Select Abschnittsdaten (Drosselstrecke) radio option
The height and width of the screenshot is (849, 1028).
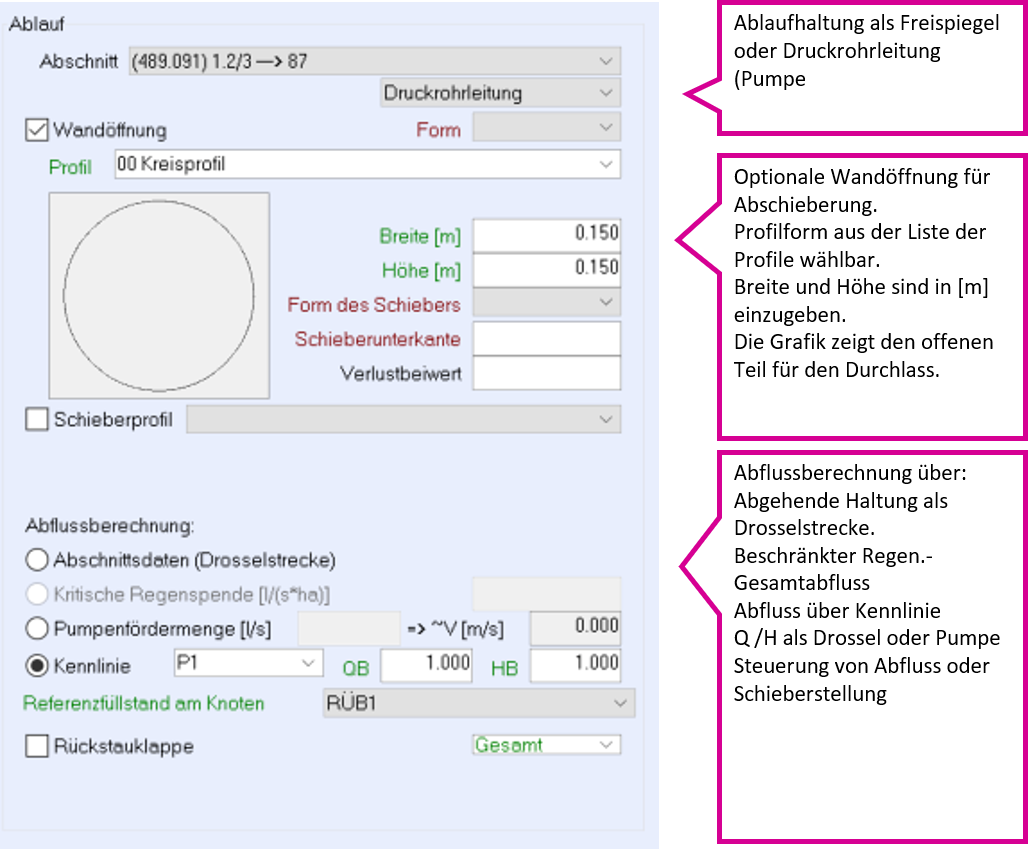click(x=37, y=559)
